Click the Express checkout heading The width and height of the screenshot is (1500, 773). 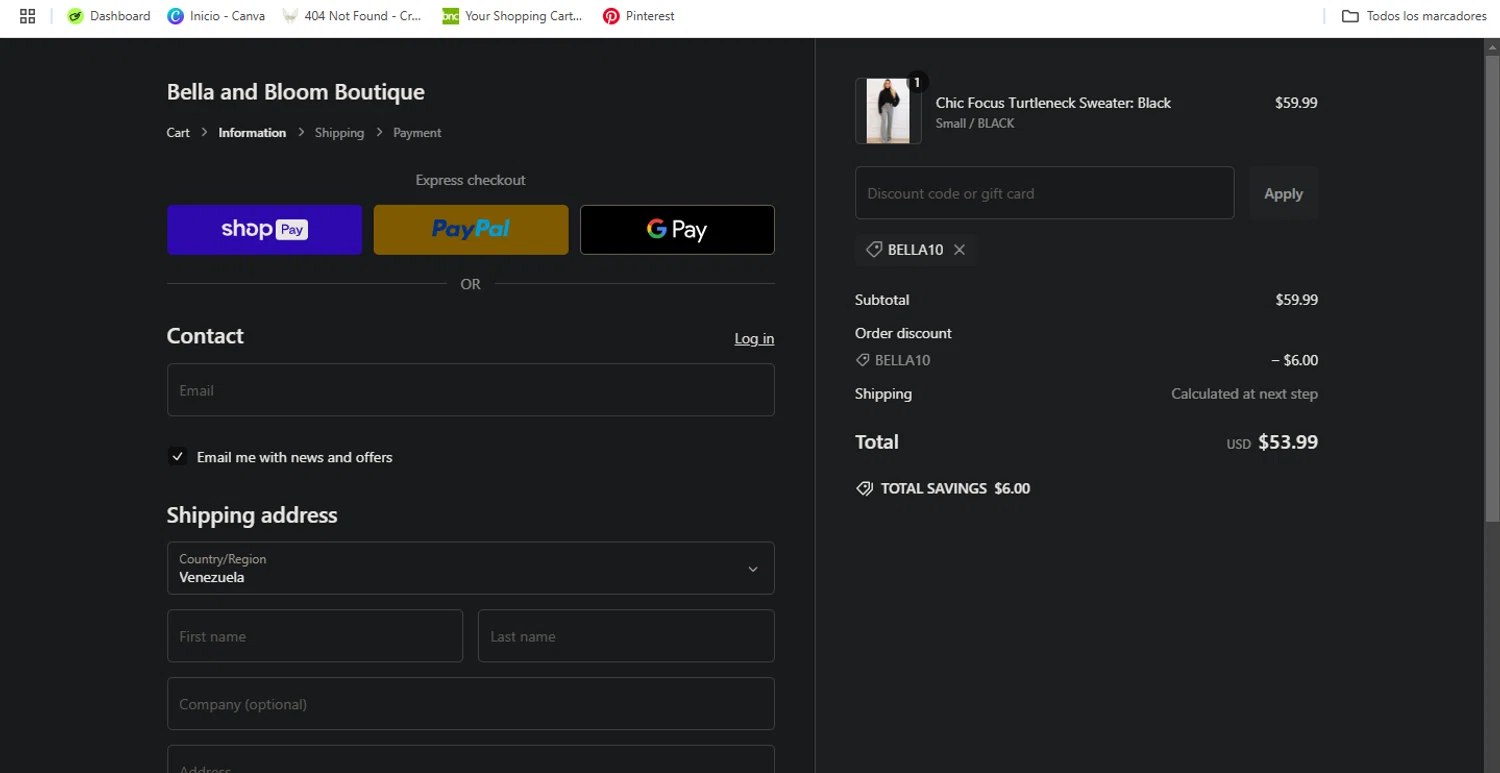471,180
